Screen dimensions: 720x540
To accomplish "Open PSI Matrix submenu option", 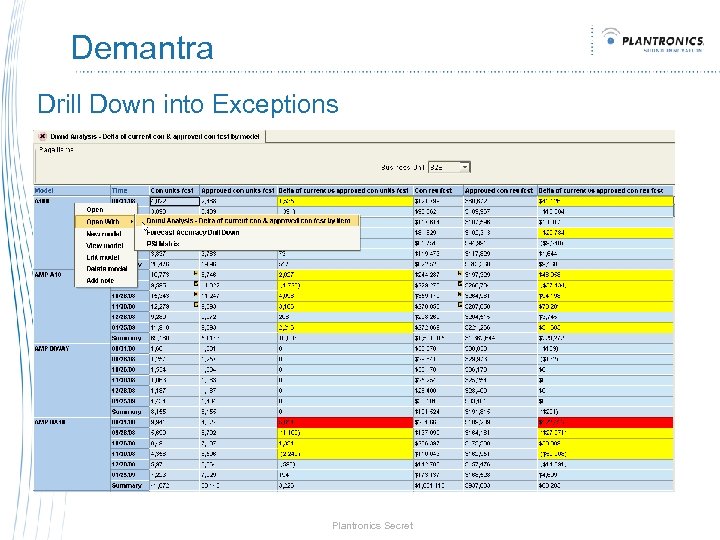I will (x=248, y=244).
